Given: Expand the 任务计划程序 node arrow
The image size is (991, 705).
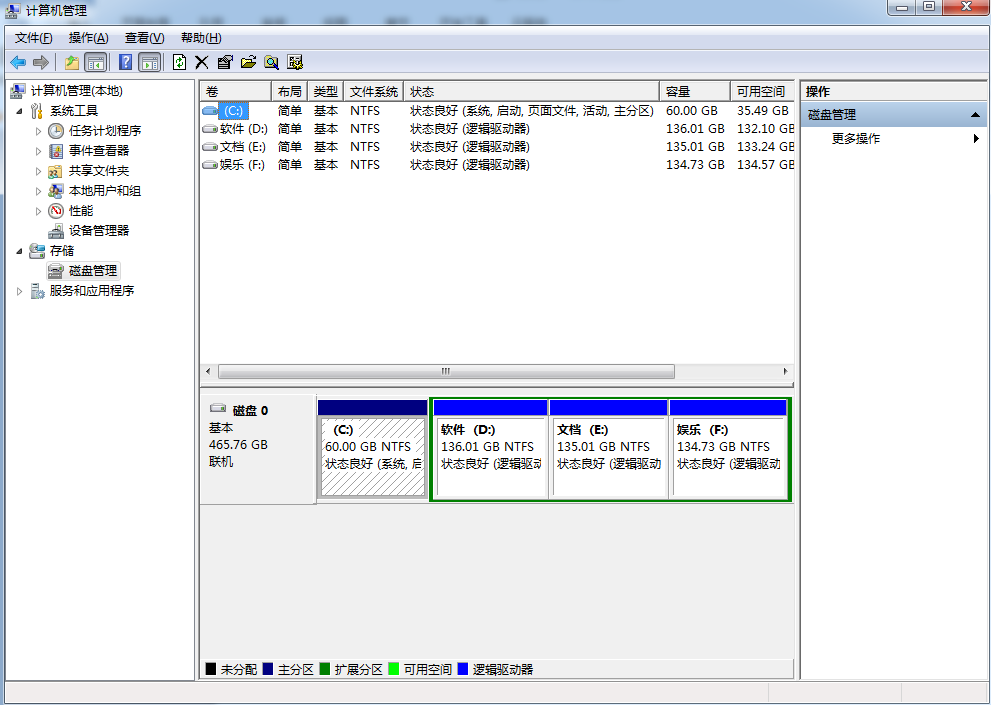Looking at the screenshot, I should [x=38, y=132].
